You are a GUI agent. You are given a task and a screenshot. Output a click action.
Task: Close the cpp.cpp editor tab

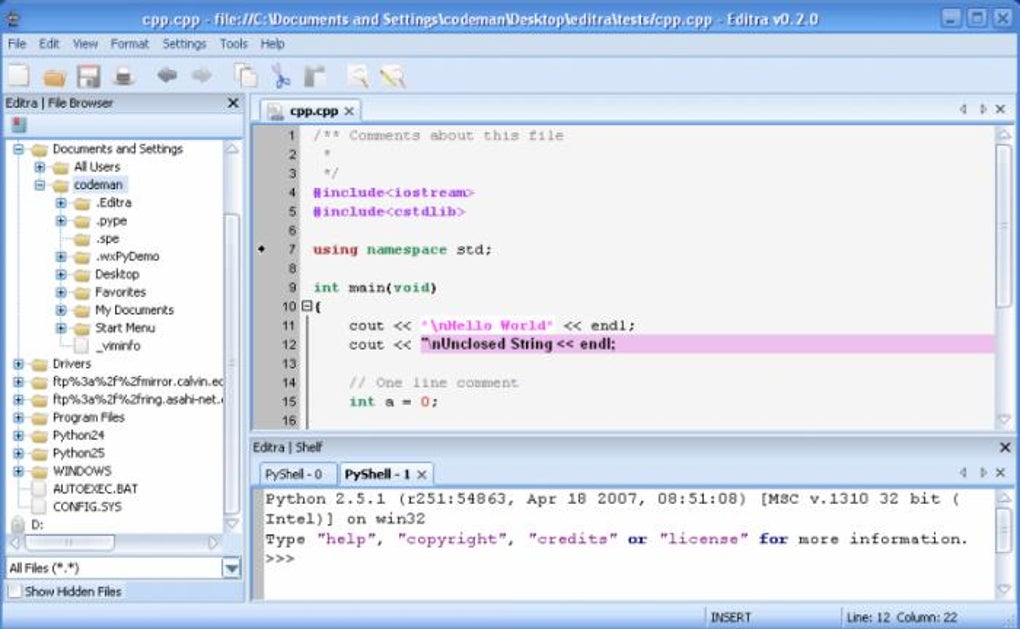(349, 111)
